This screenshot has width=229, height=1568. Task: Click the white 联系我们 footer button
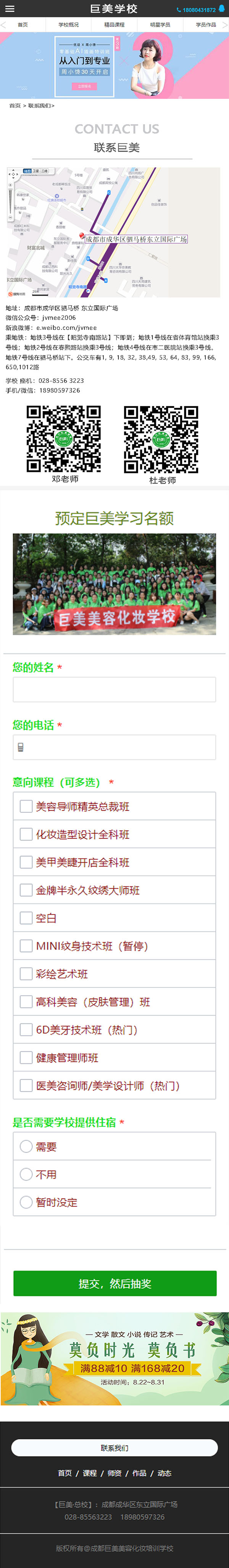[x=114, y=1448]
